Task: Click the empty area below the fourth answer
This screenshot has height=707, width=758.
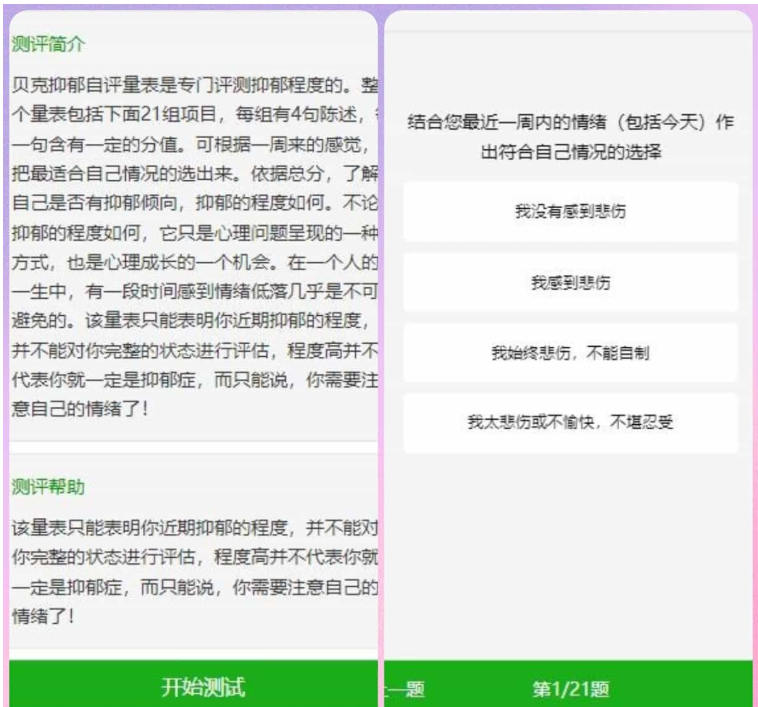Action: tap(570, 550)
